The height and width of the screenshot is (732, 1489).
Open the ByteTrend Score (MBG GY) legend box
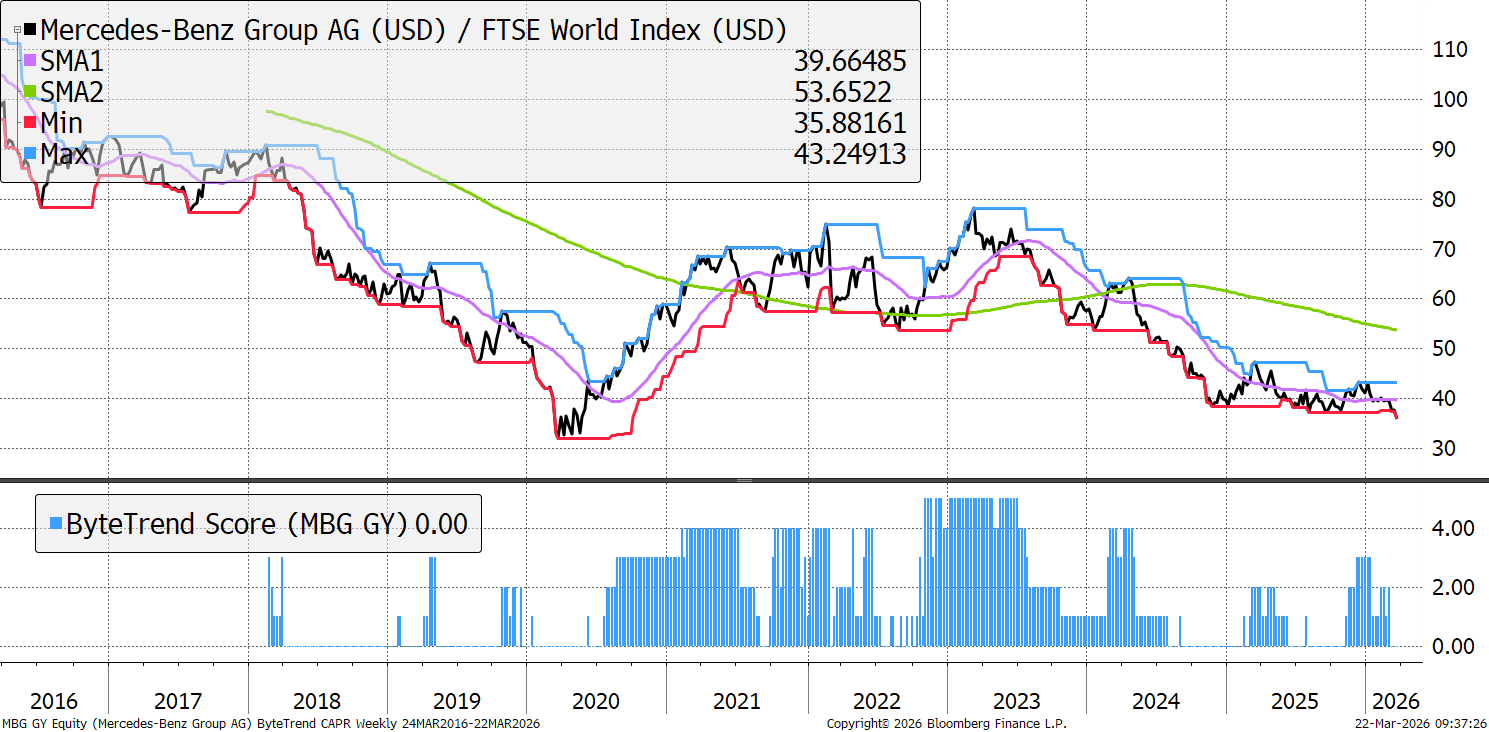coord(258,523)
